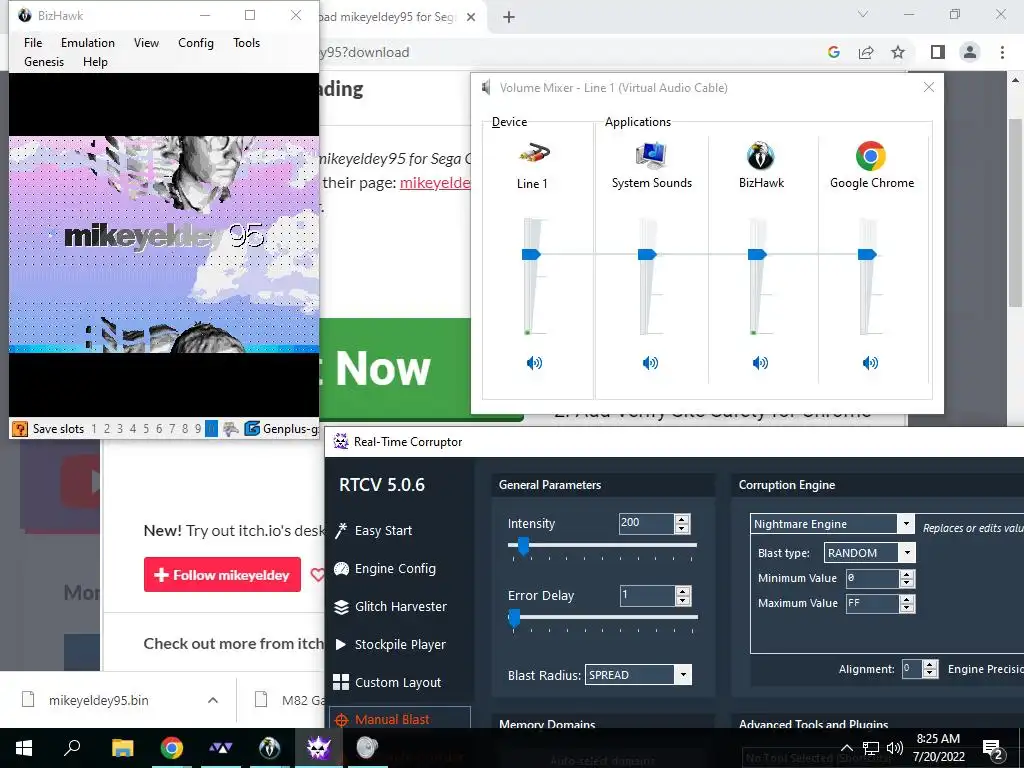Open the BizHawk Emulation menu
The height and width of the screenshot is (768, 1024).
pos(88,42)
